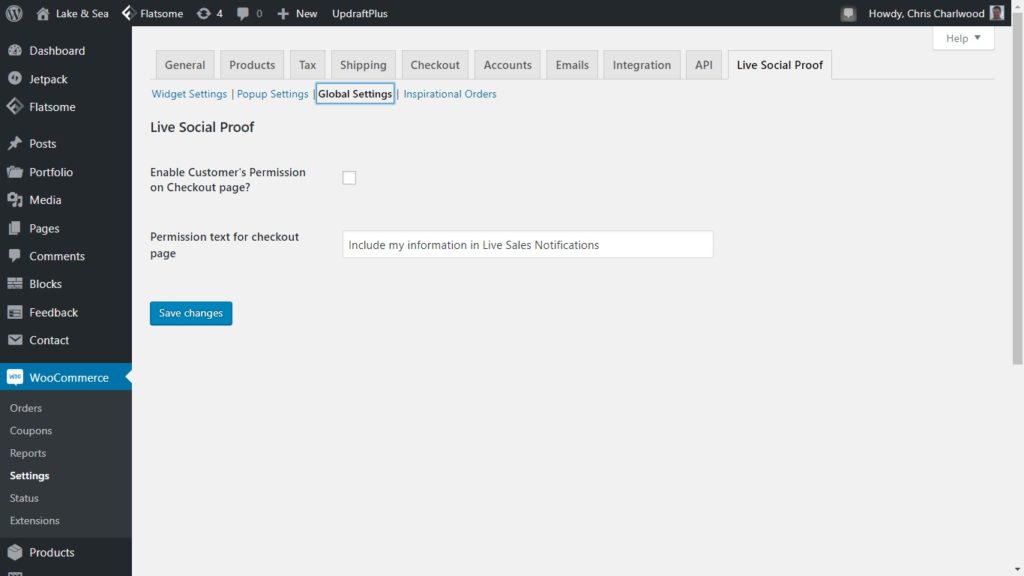The image size is (1024, 576).
Task: Switch to the Integration tab
Action: (641, 65)
